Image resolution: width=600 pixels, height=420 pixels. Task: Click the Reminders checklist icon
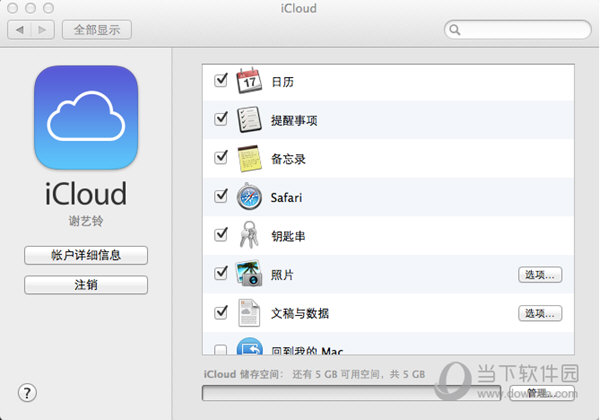[x=249, y=120]
